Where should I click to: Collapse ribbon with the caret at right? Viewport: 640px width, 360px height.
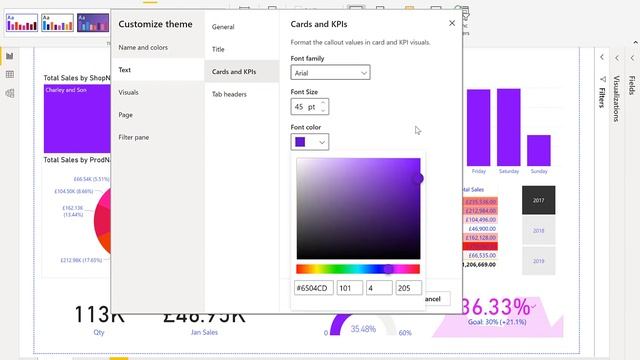[x=636, y=42]
